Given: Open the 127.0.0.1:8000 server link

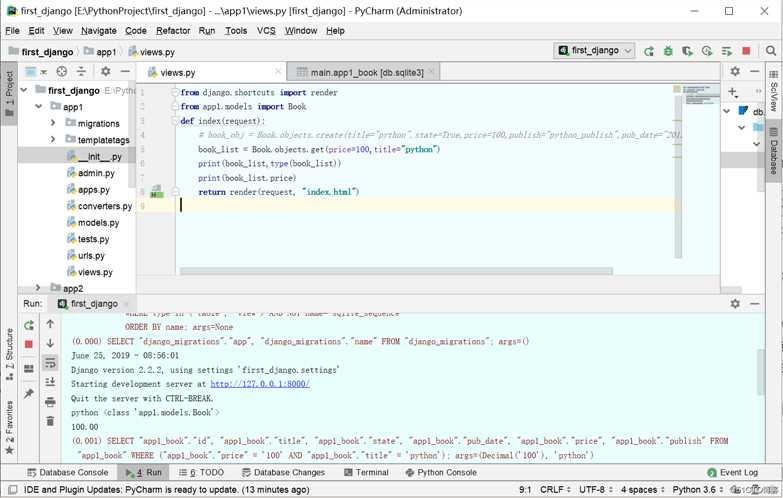Looking at the screenshot, I should tap(260, 384).
